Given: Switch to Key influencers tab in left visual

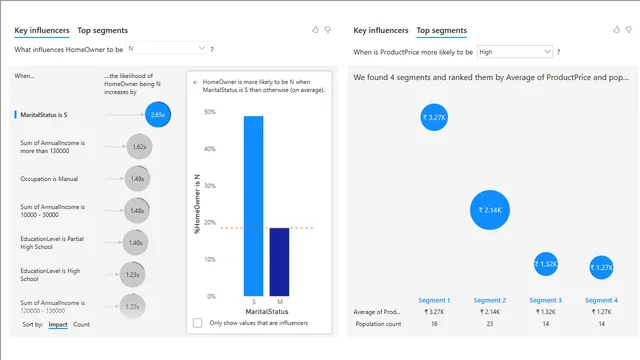Looking at the screenshot, I should 42,30.
